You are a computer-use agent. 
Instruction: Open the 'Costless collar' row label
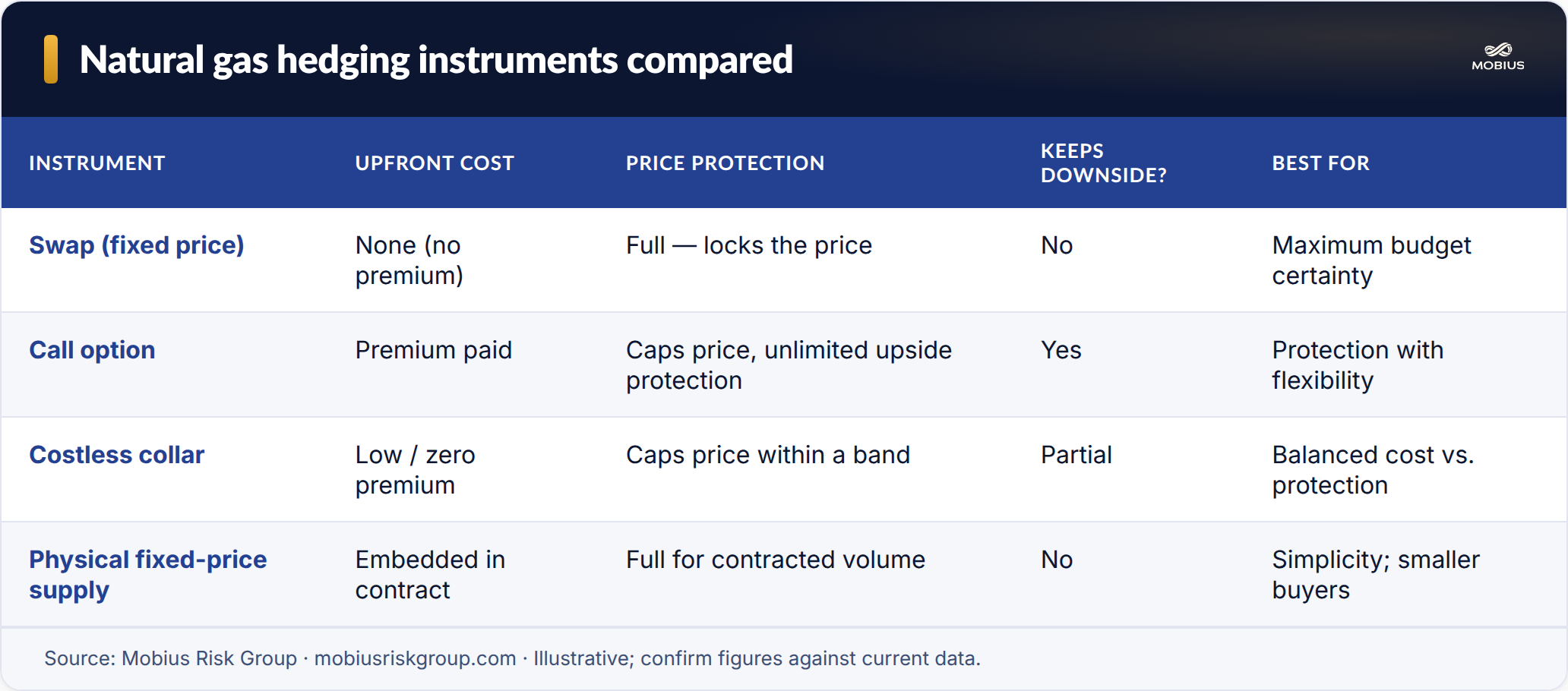point(117,455)
